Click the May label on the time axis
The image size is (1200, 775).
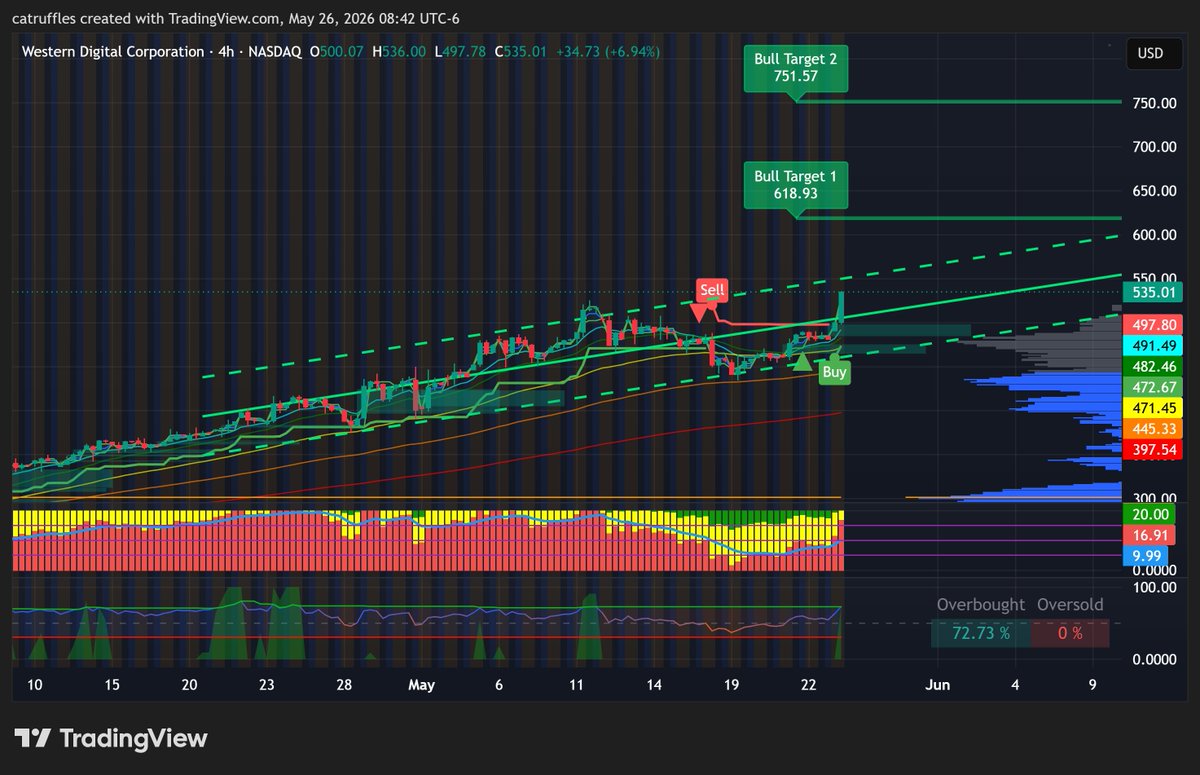421,685
